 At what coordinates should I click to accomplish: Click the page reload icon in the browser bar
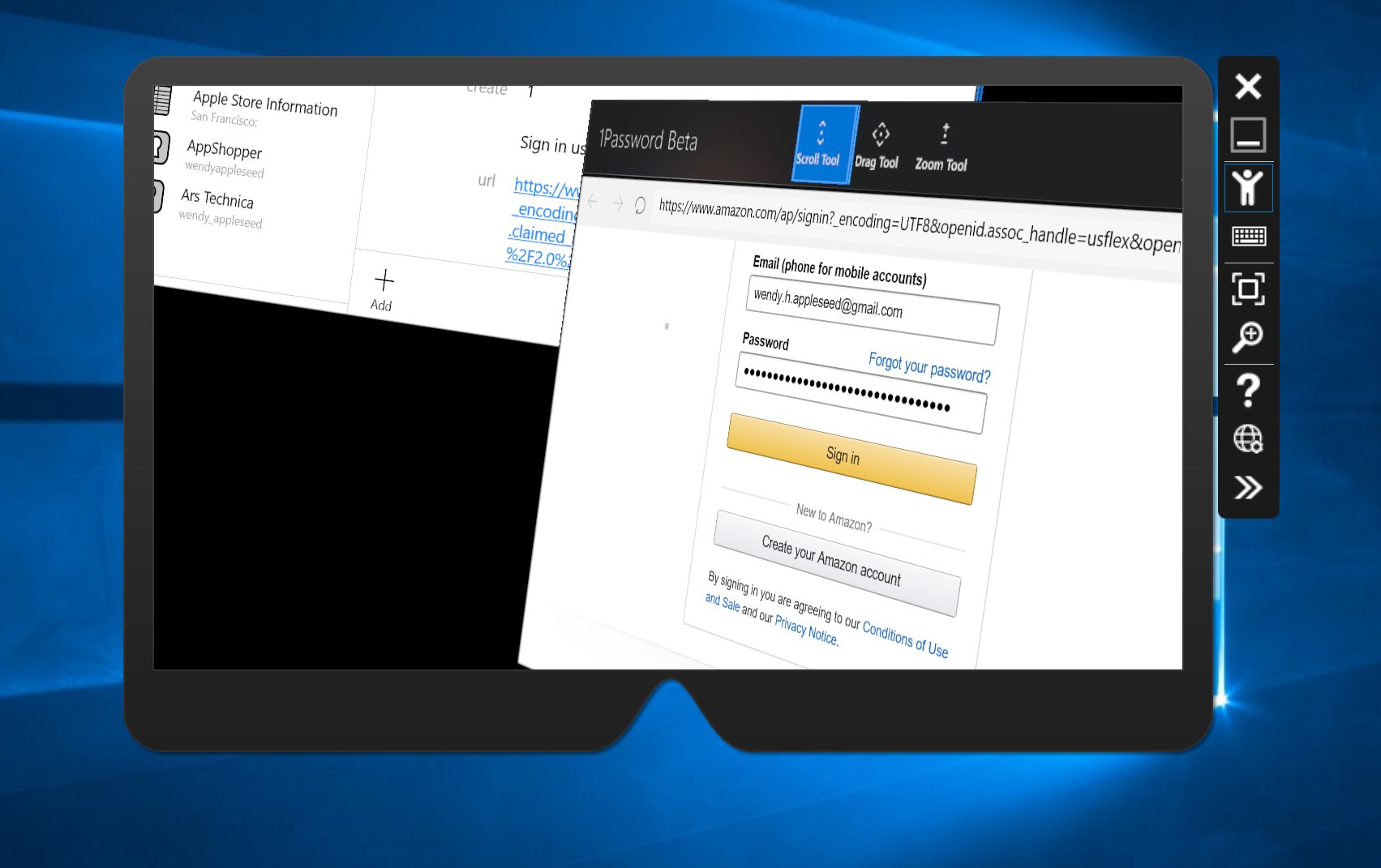point(640,205)
